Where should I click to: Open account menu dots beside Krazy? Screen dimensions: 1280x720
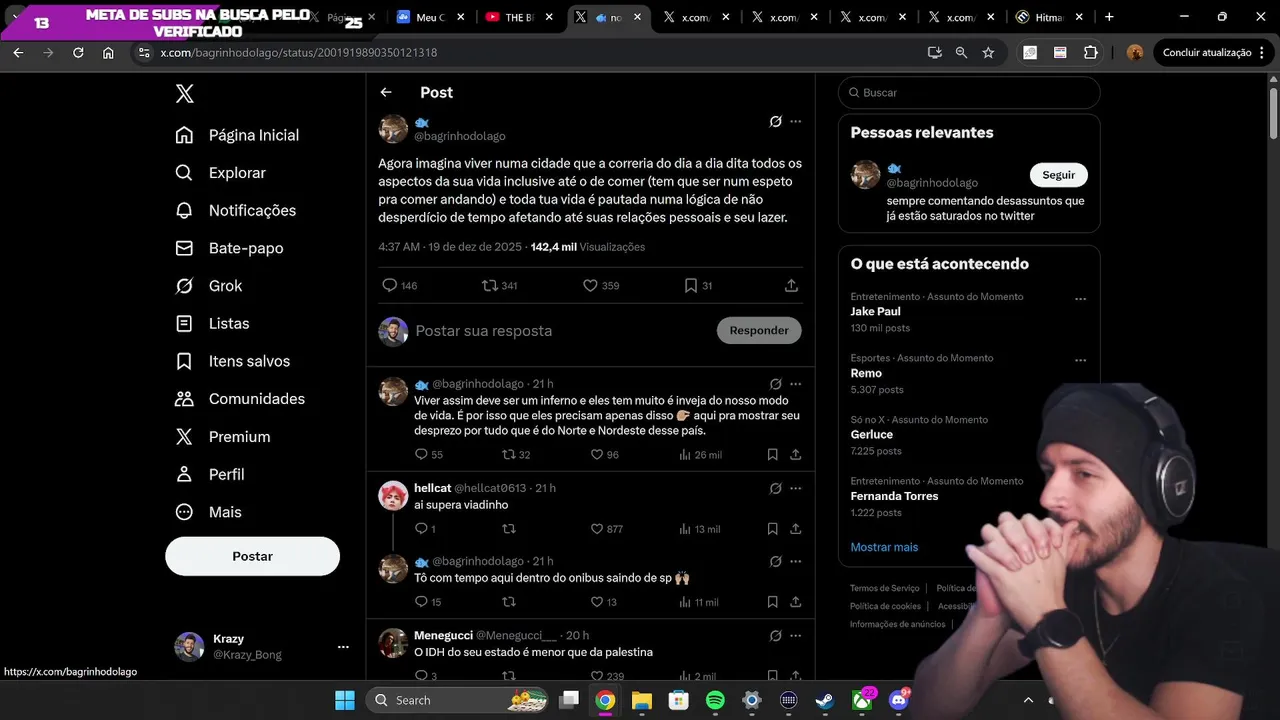pos(343,647)
